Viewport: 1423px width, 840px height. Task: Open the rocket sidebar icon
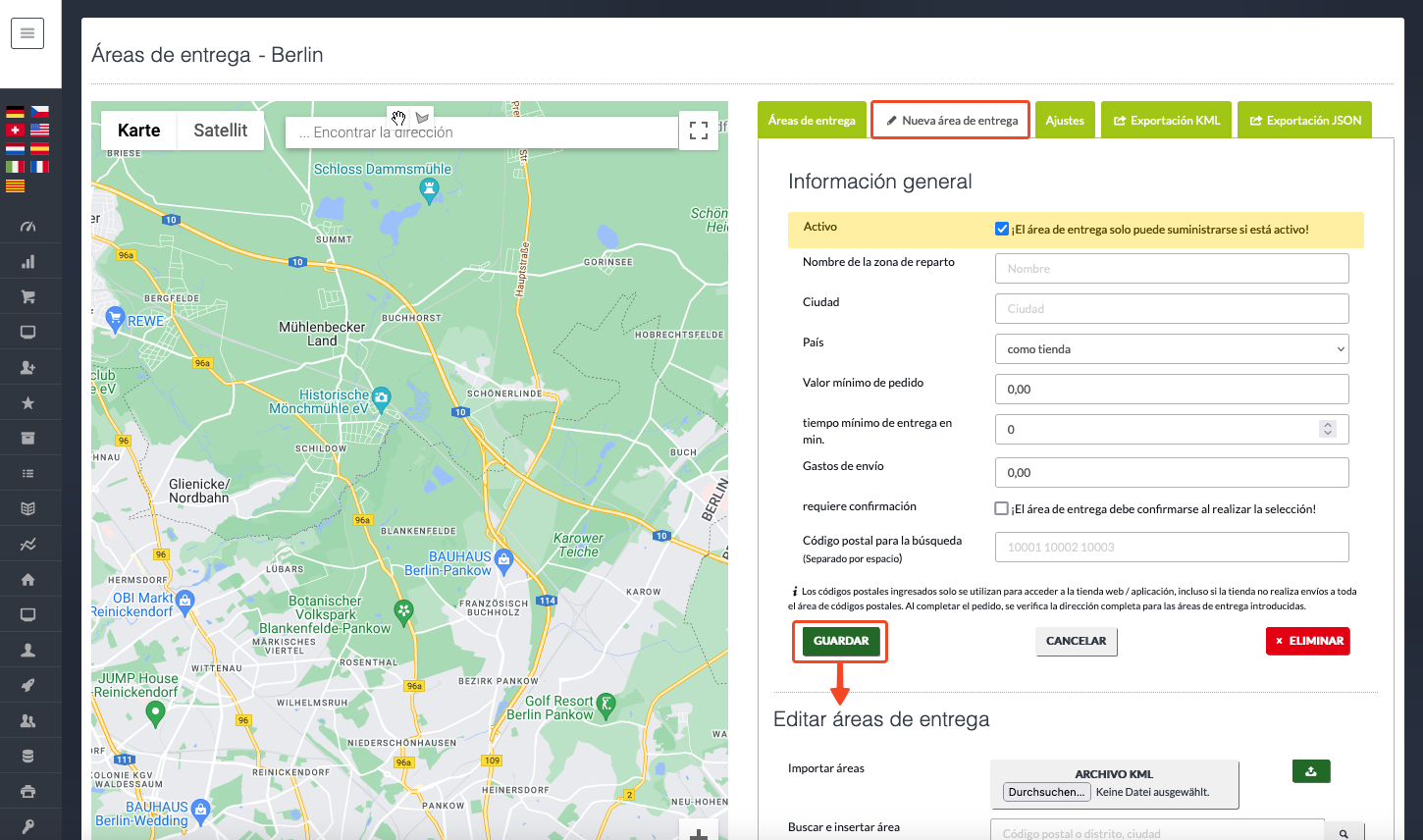(x=27, y=686)
